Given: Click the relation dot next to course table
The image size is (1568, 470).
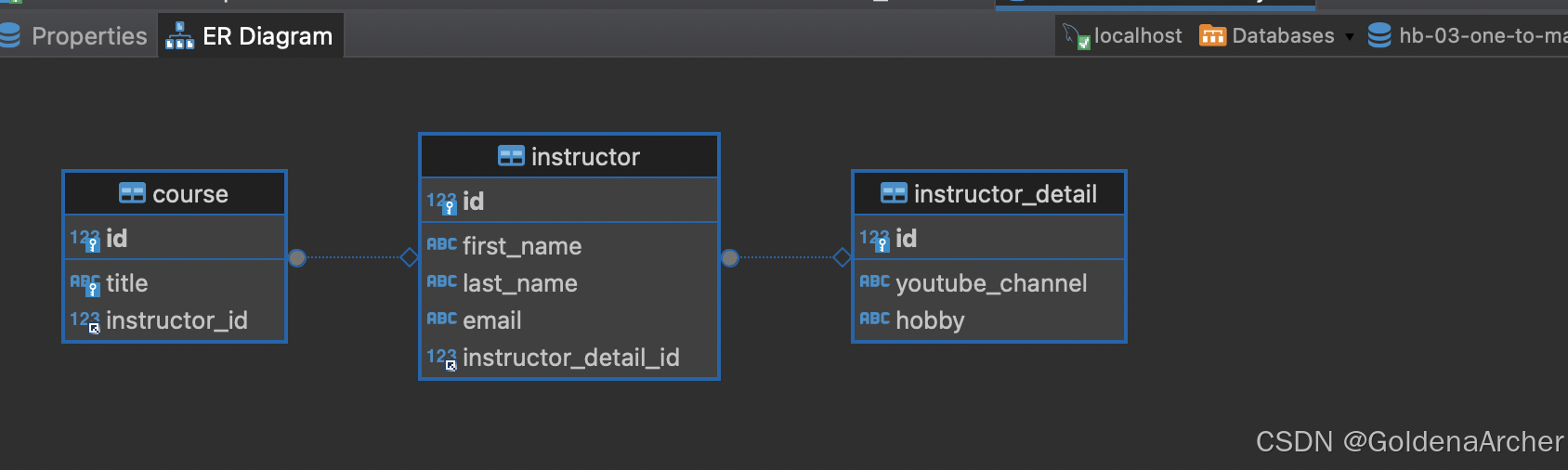Looking at the screenshot, I should (x=297, y=257).
